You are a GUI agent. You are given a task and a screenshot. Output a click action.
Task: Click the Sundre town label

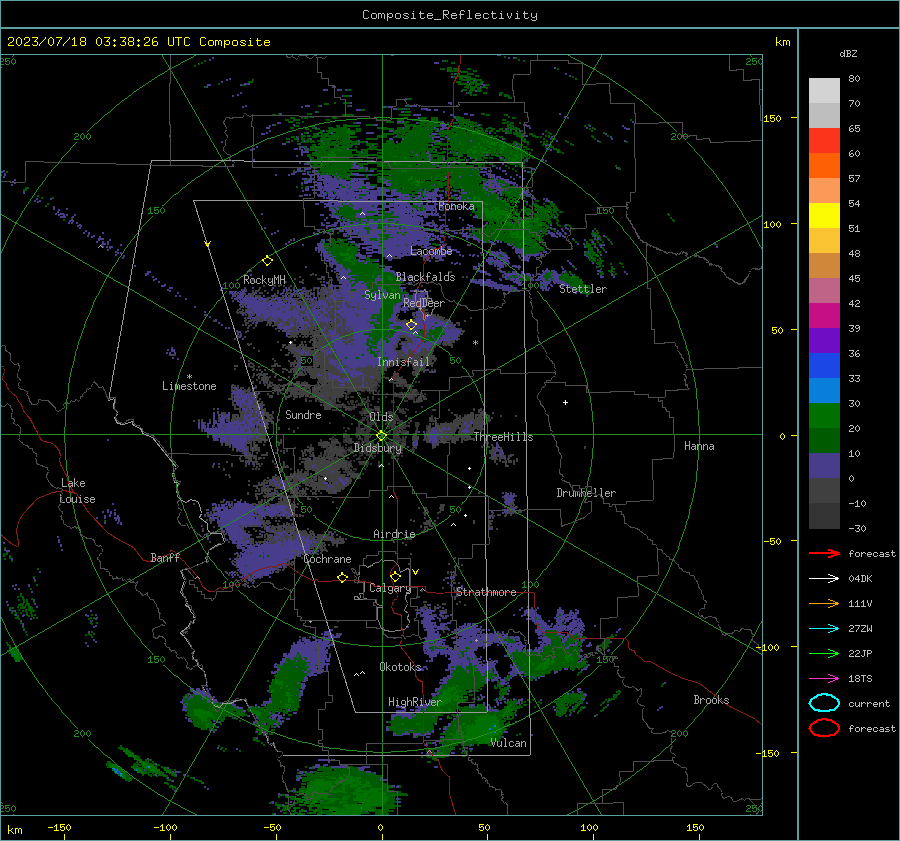pyautogui.click(x=303, y=414)
